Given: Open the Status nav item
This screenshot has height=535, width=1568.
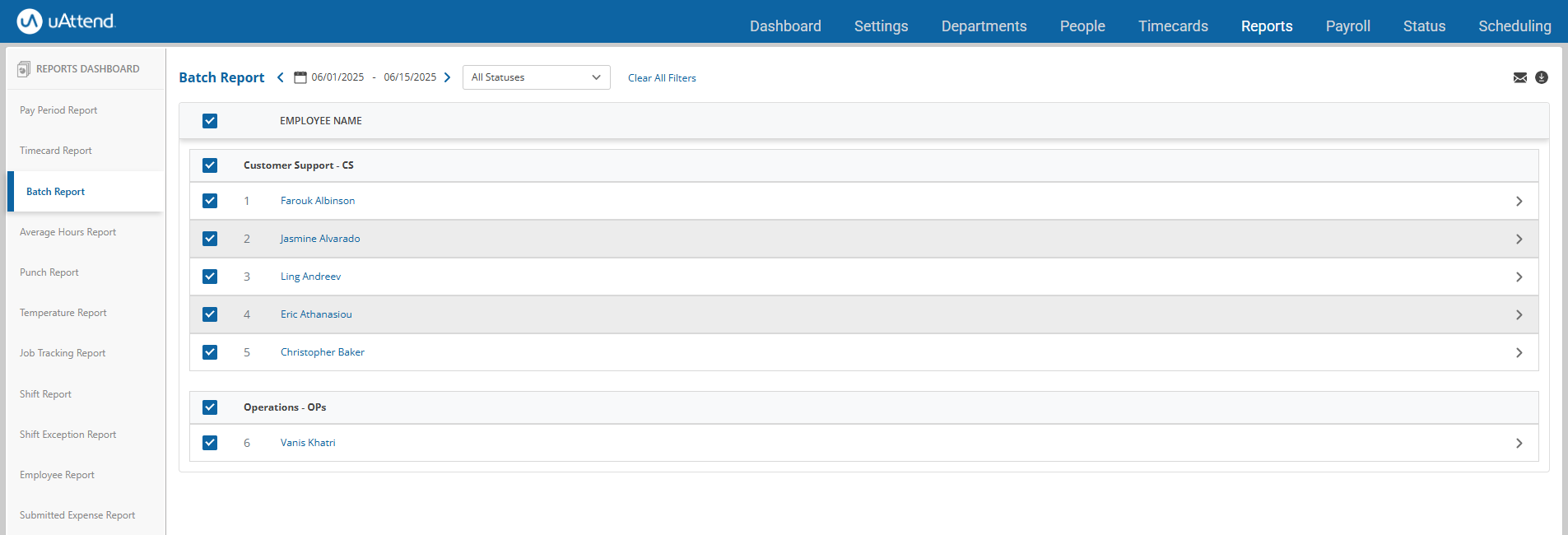Looking at the screenshot, I should [1424, 26].
